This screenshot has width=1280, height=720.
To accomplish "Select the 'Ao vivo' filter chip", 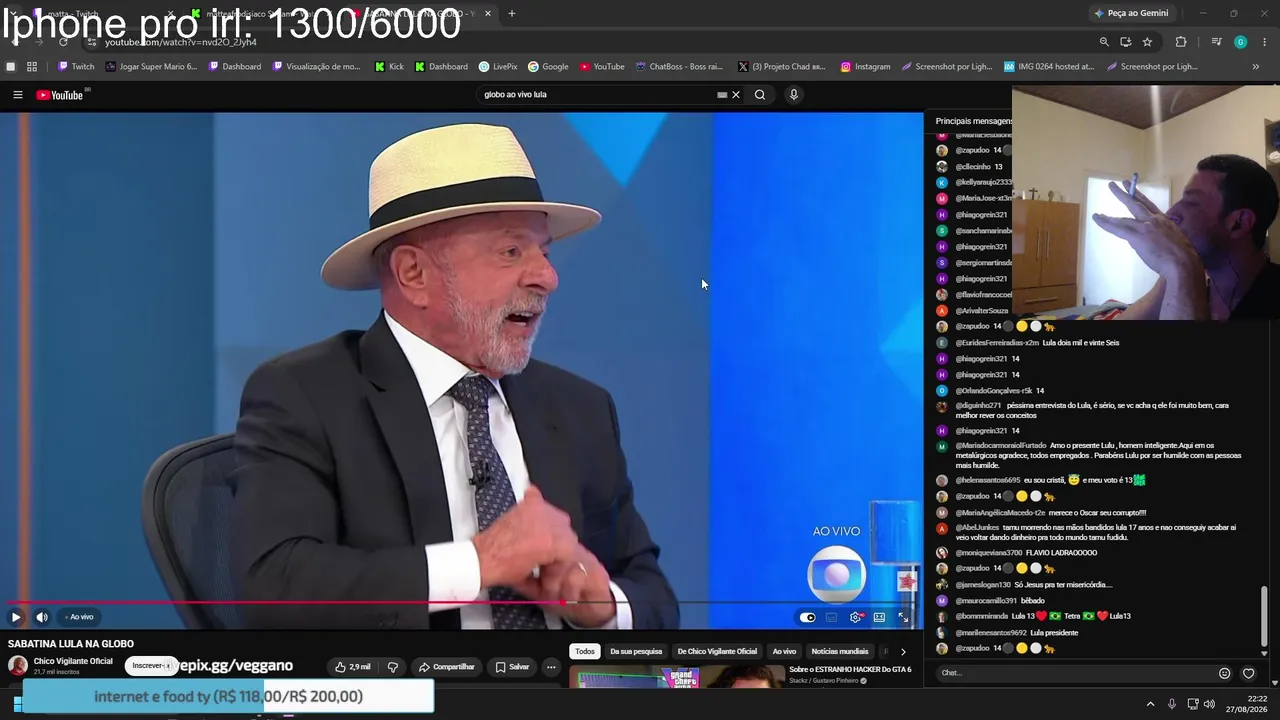I will 784,651.
